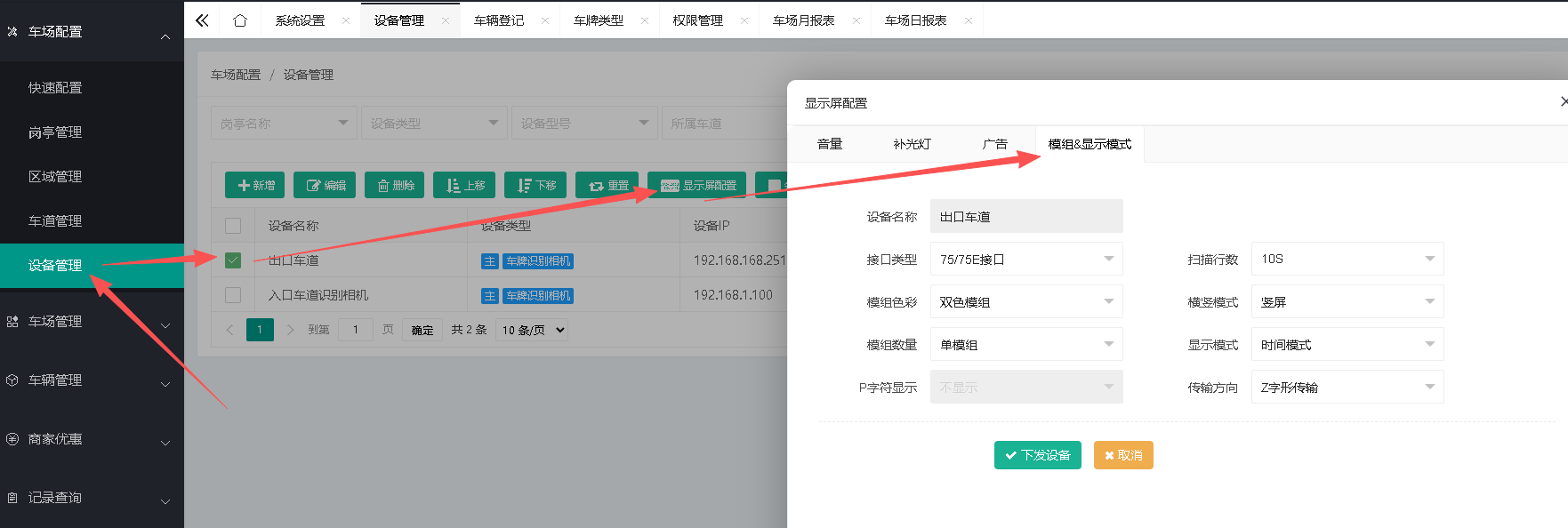This screenshot has width=1568, height=528.
Task: Open 显示屏配置 display config button
Action: 697,185
